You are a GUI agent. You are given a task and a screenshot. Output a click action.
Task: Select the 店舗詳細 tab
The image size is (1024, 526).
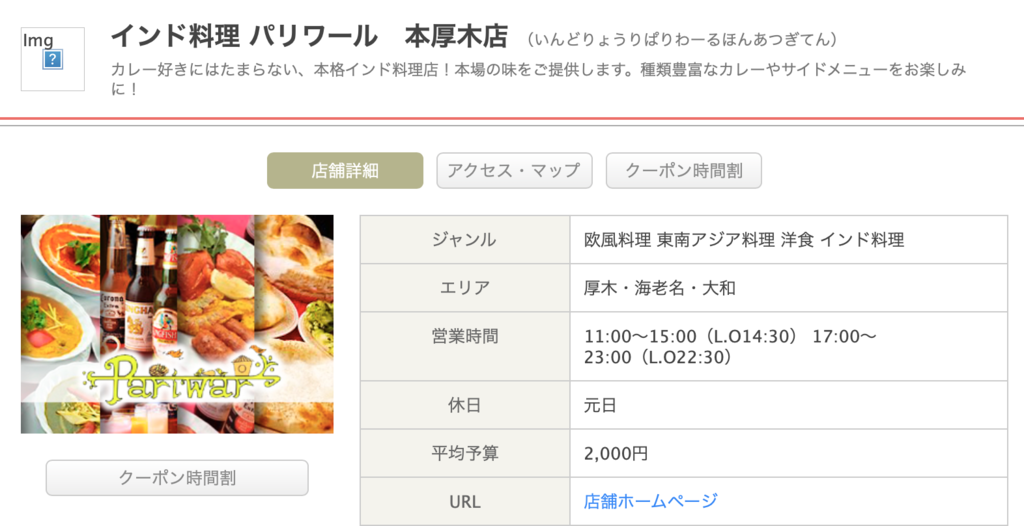point(345,171)
